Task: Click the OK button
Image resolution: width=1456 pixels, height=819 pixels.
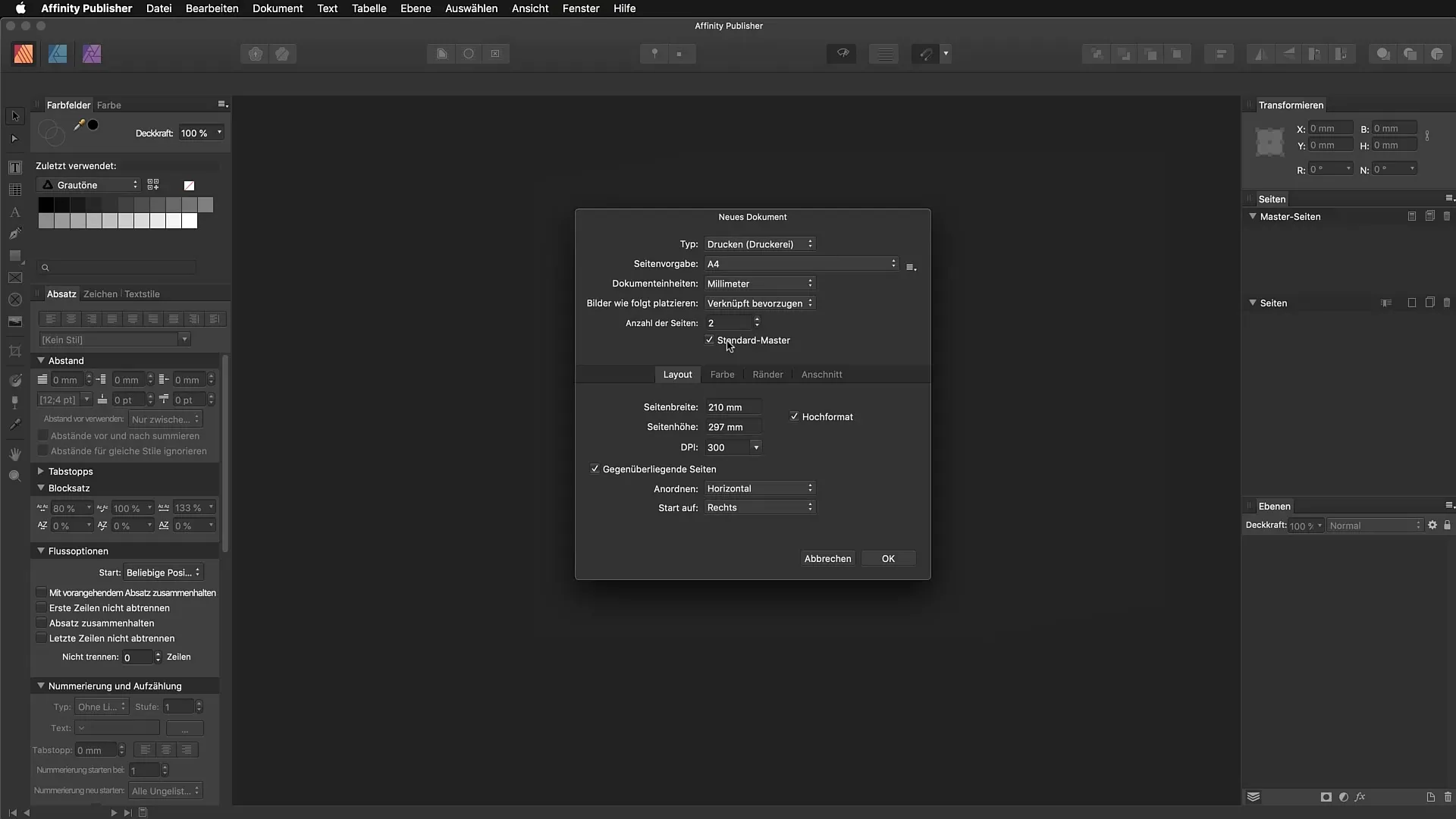Action: pos(888,558)
